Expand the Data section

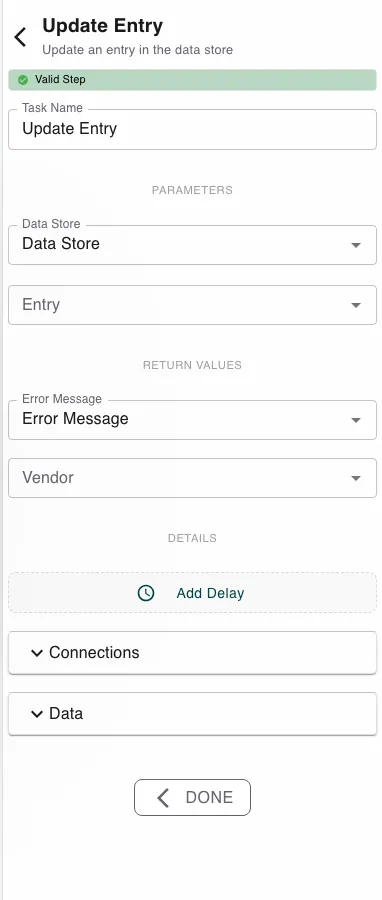pyautogui.click(x=192, y=713)
